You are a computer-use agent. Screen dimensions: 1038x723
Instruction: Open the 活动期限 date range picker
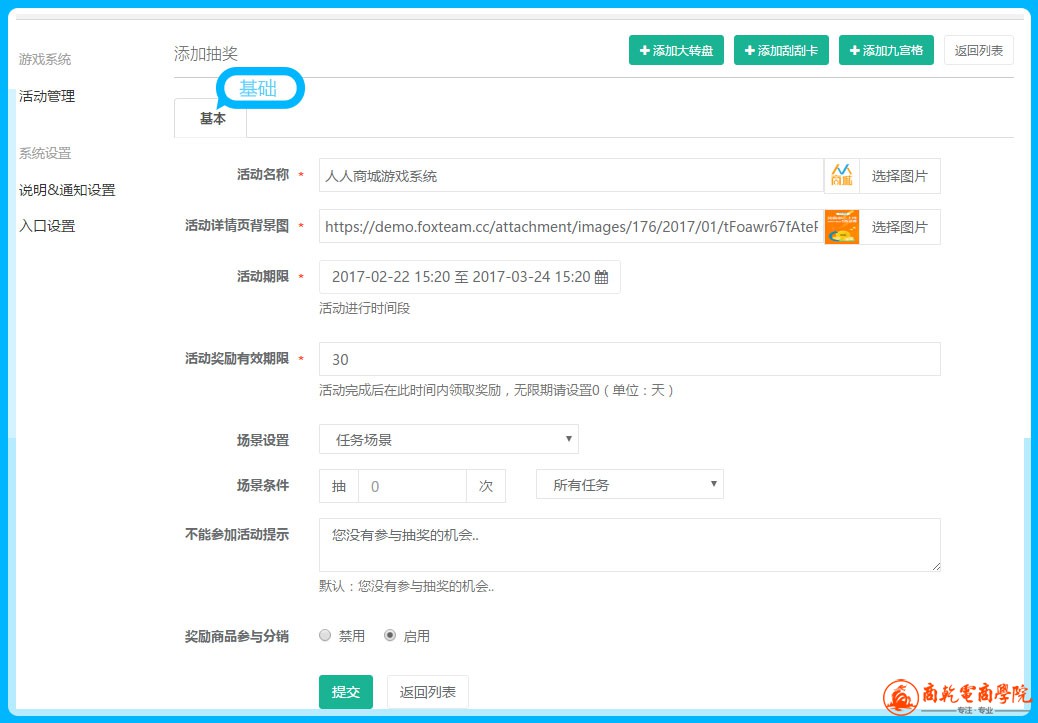pos(462,278)
